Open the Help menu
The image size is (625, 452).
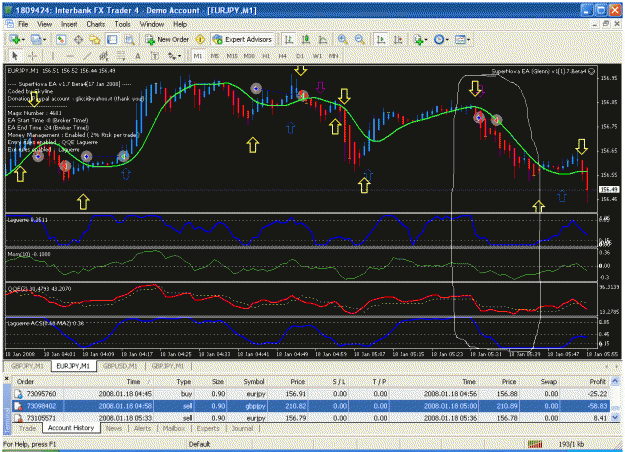click(180, 24)
